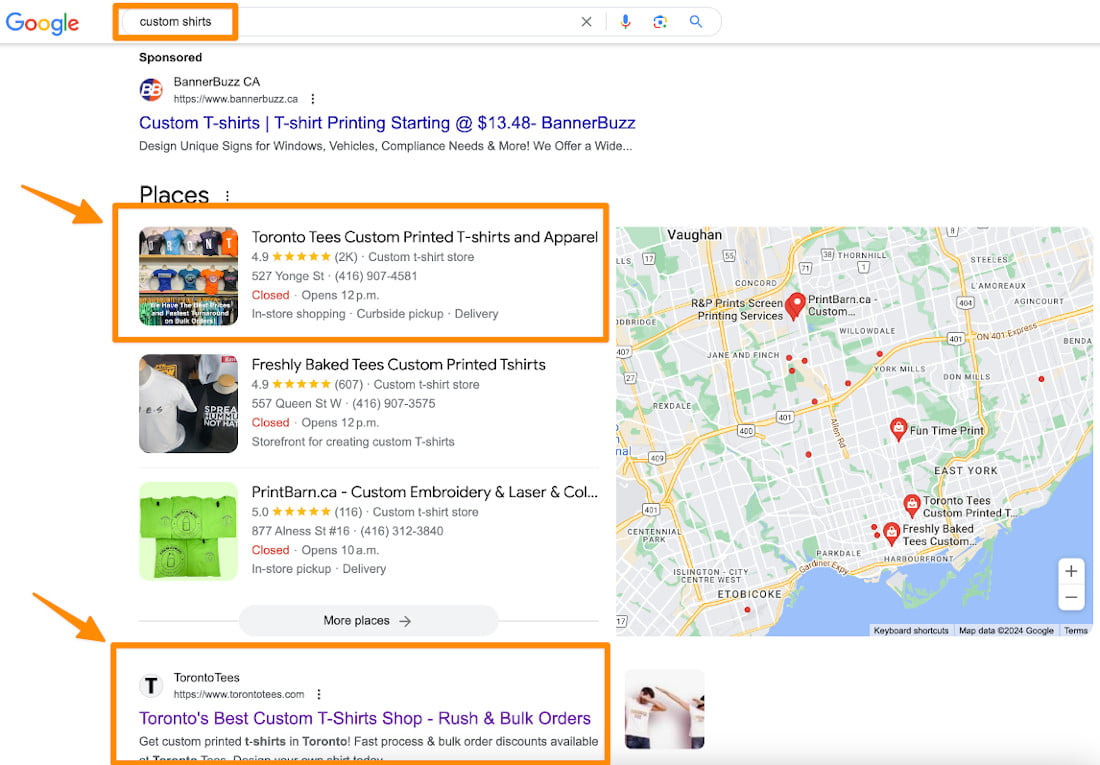Zoom out on the map with minus icon
Image resolution: width=1100 pixels, height=765 pixels.
pyautogui.click(x=1071, y=597)
